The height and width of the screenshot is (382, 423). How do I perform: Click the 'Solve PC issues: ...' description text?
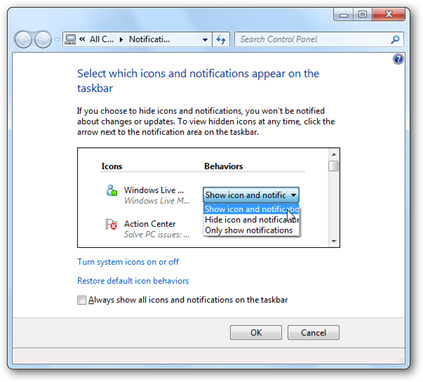tap(157, 234)
